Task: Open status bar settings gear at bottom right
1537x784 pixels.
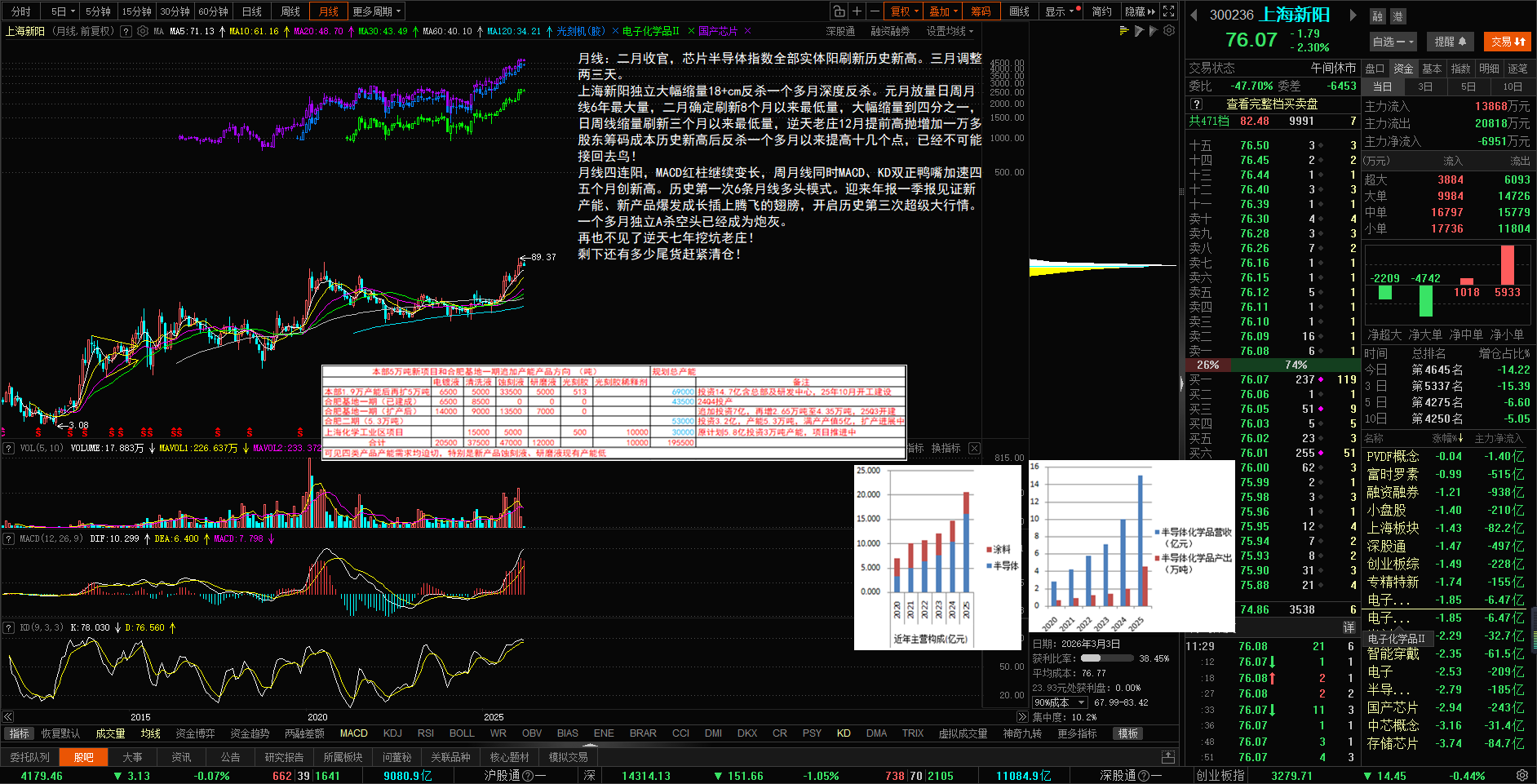Action: tap(1522, 775)
